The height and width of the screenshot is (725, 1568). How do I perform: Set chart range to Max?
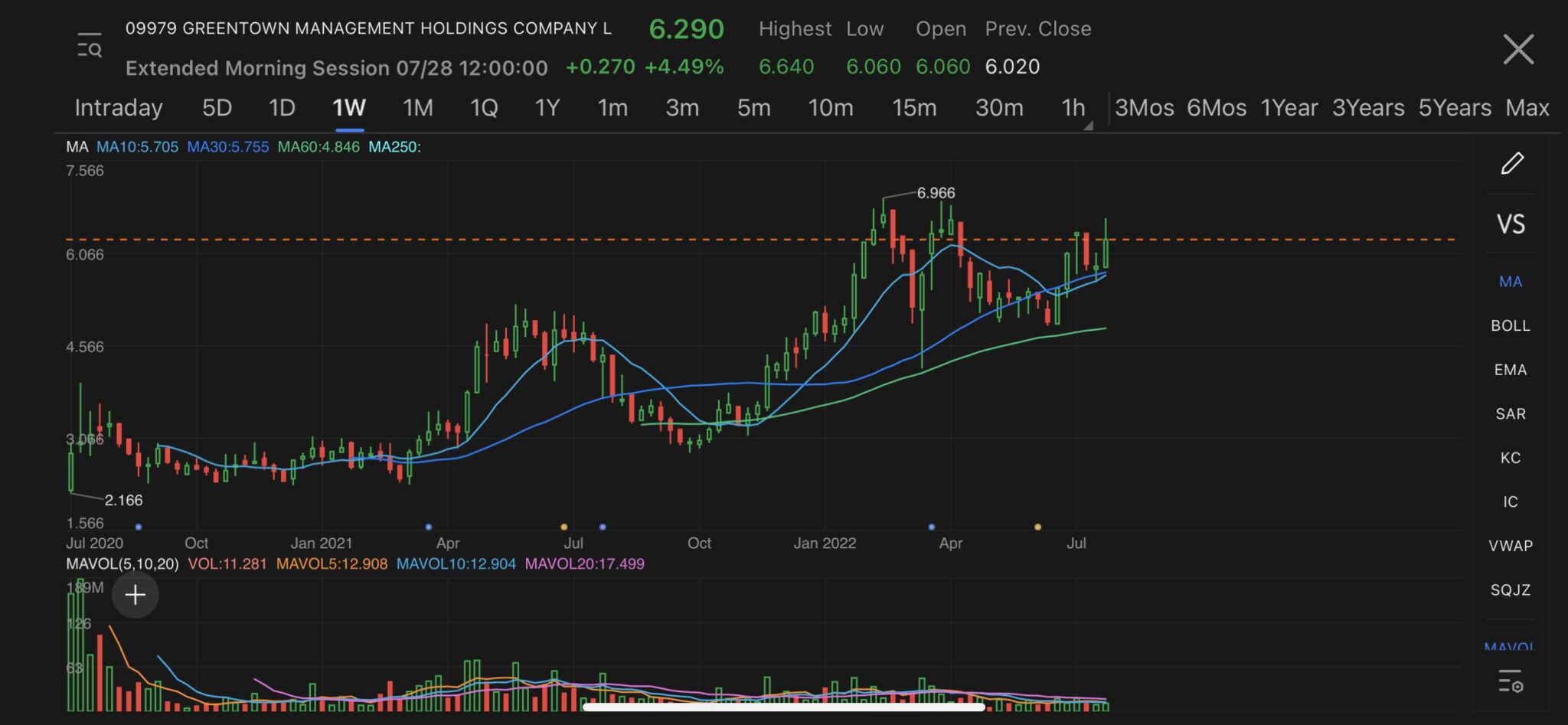point(1527,108)
